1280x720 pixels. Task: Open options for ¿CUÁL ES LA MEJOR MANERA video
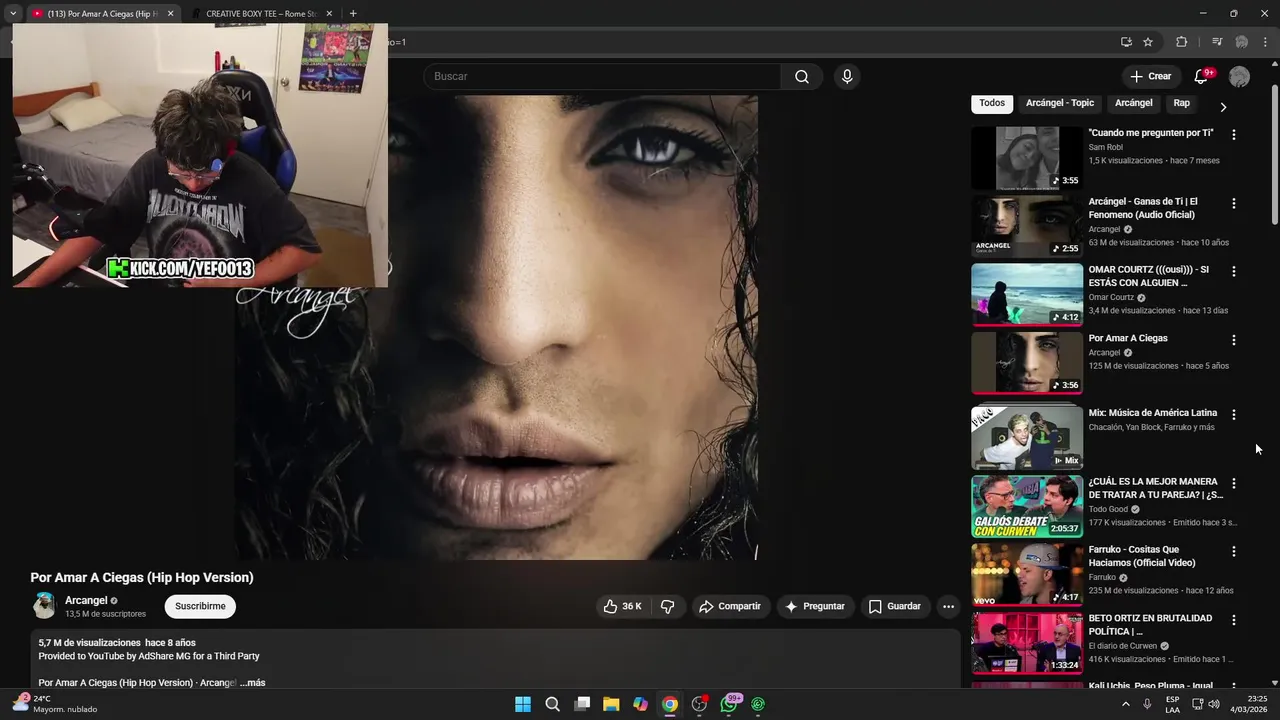click(x=1233, y=483)
